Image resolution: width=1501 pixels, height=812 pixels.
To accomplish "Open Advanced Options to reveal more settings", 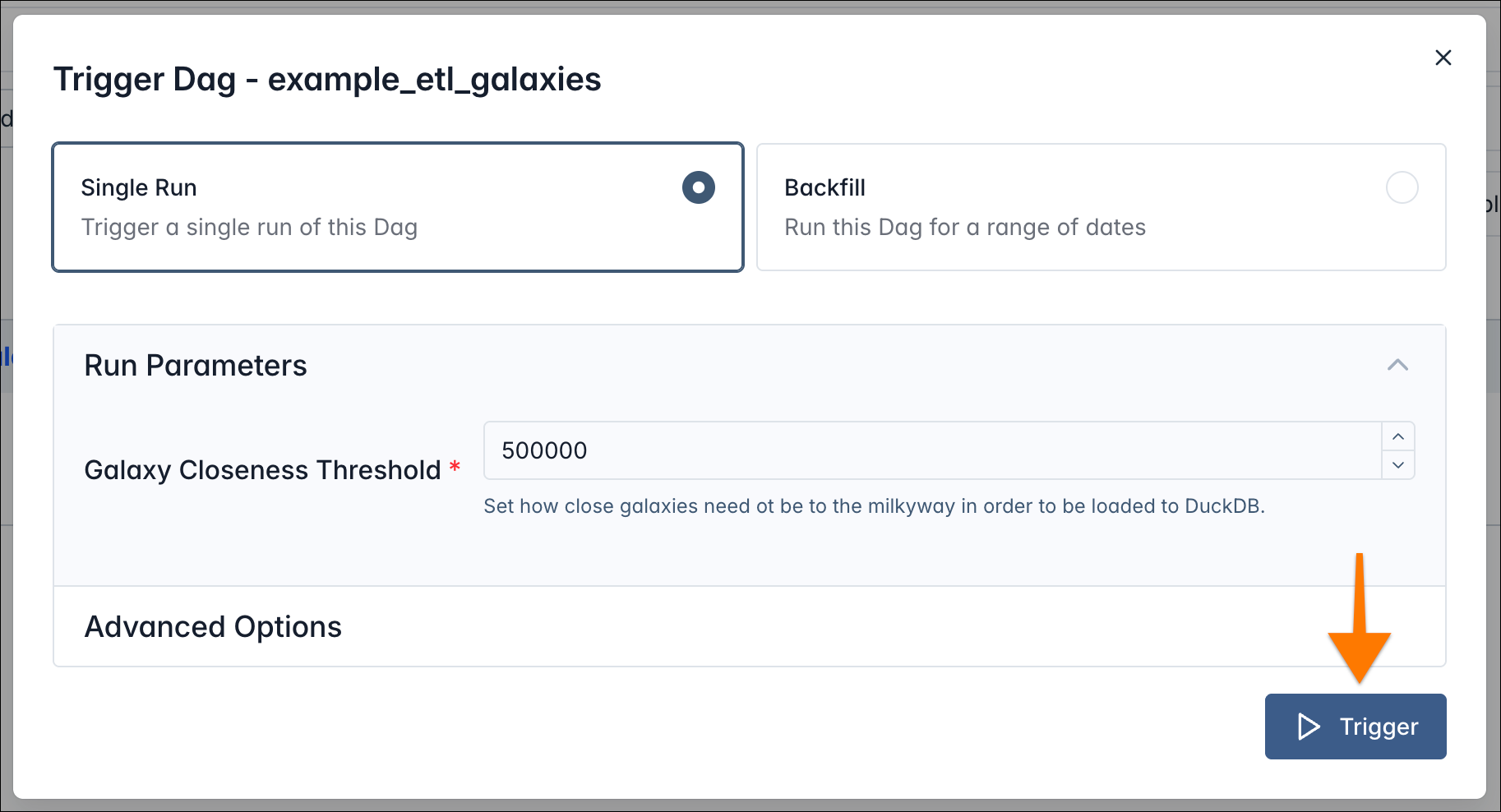I will 212,626.
